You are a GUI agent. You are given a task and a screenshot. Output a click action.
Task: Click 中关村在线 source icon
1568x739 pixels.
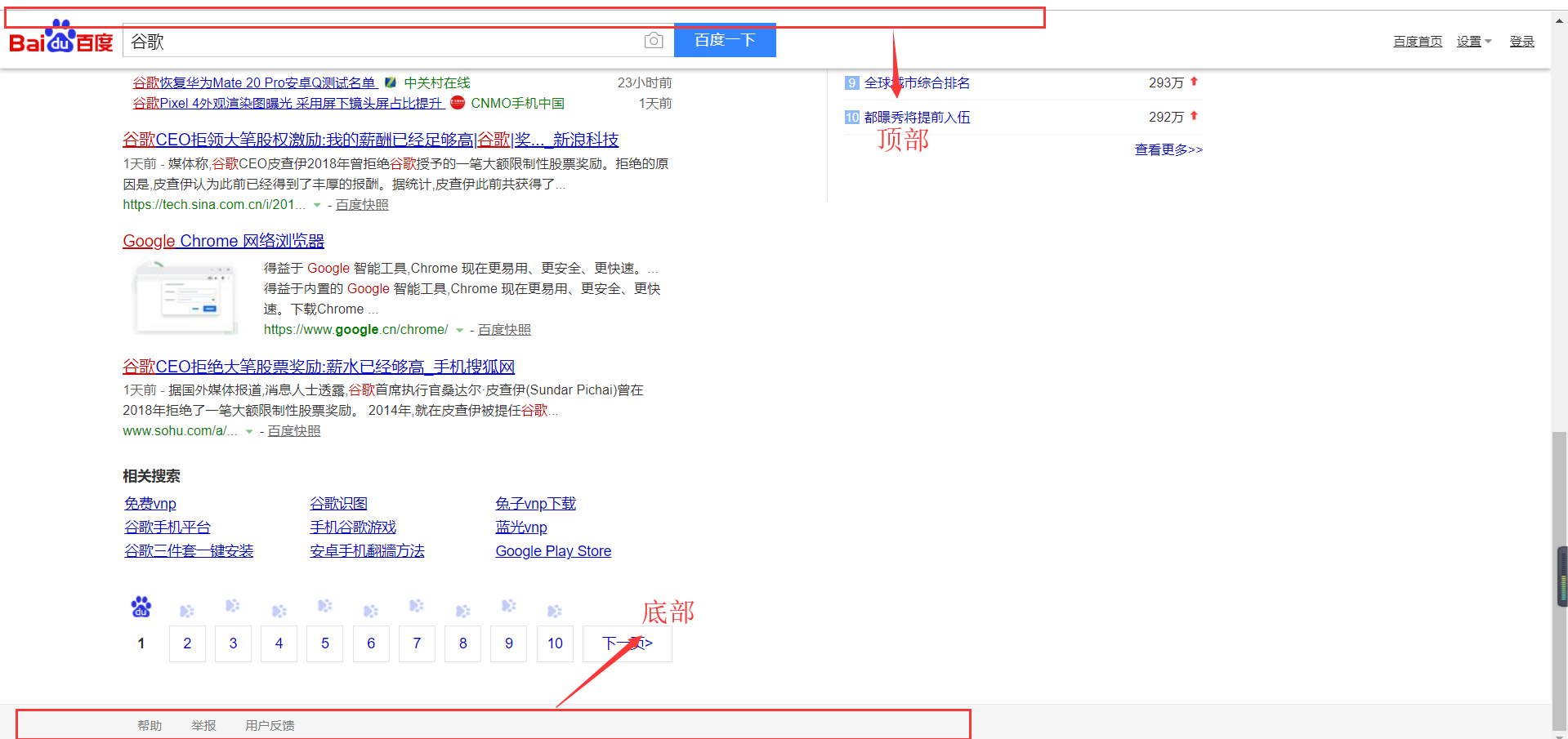click(391, 82)
